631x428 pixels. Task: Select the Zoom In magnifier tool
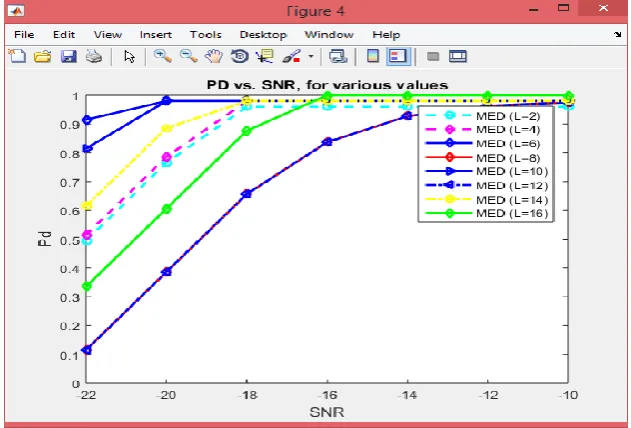163,56
